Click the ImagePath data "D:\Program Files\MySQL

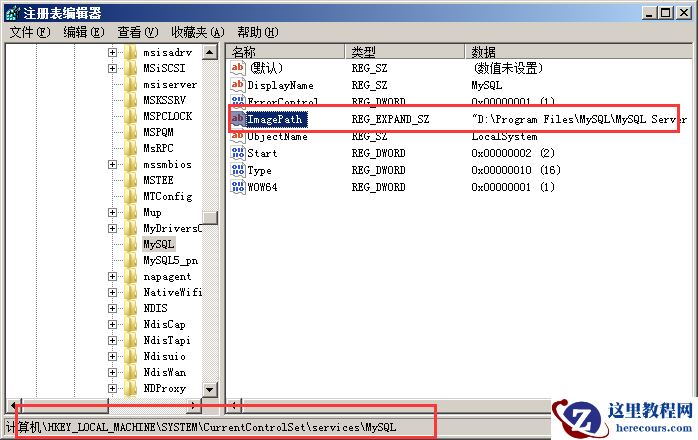click(x=579, y=119)
